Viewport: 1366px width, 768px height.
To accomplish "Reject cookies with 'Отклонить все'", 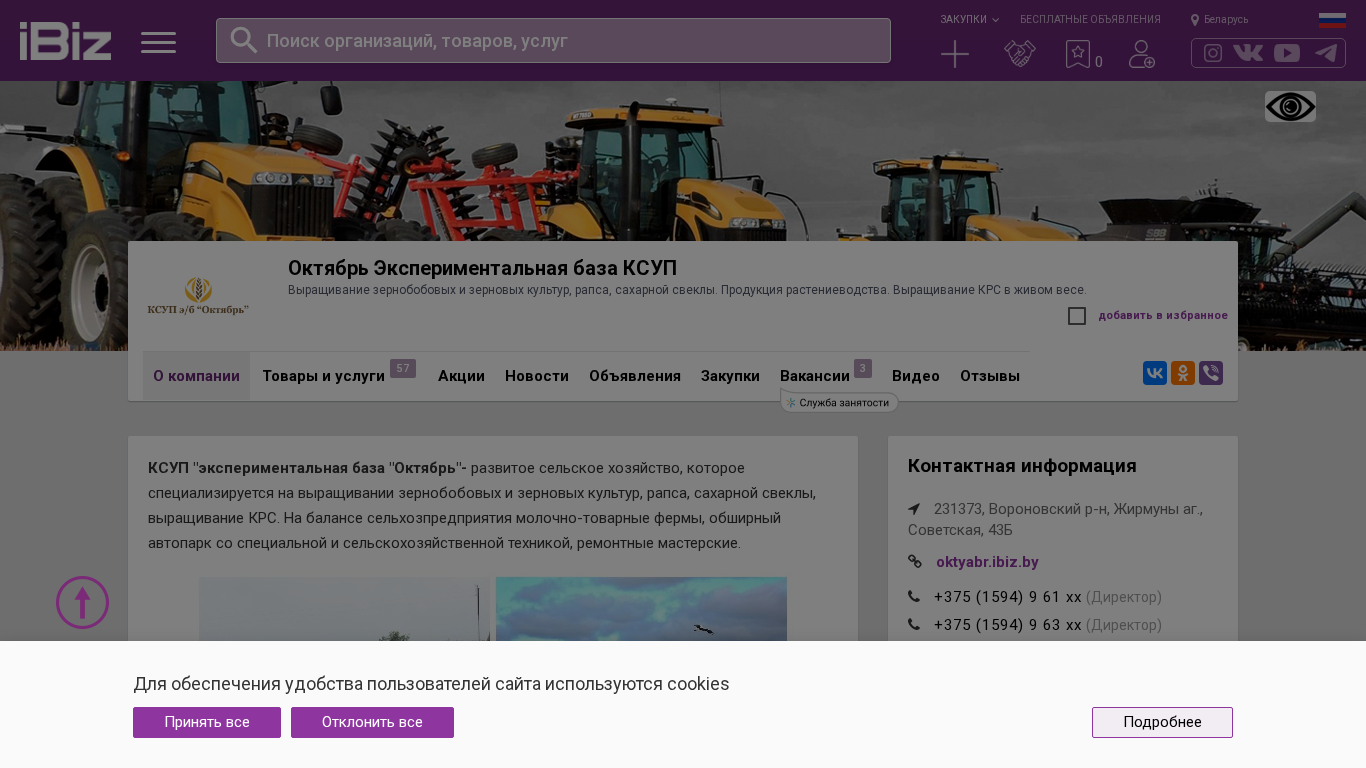I will coord(372,722).
